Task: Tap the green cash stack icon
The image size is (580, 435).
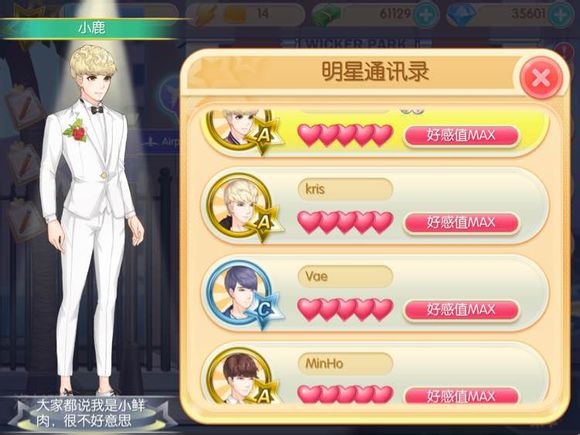Action: point(325,16)
